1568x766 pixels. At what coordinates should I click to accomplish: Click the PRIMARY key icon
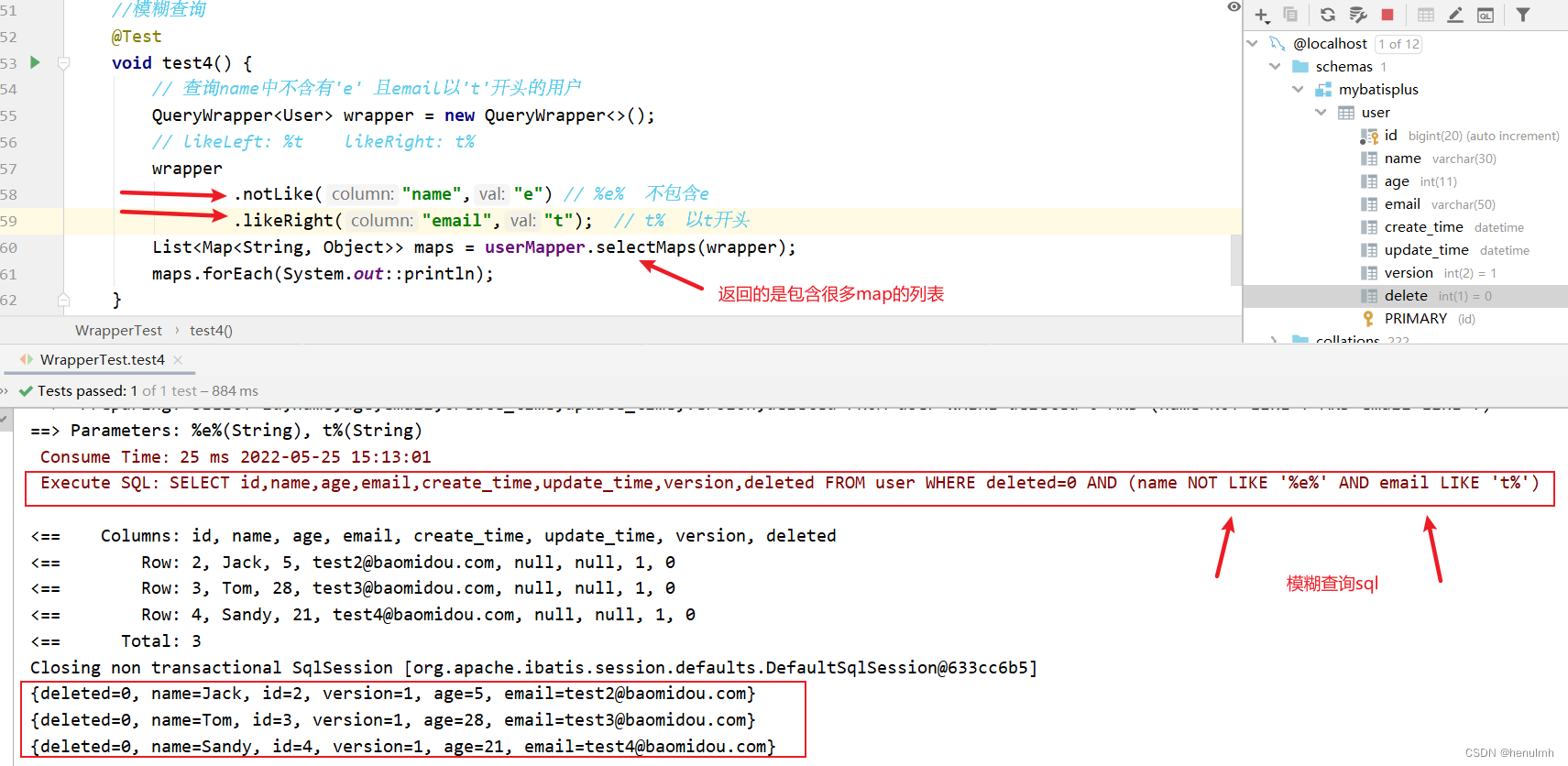click(1369, 319)
